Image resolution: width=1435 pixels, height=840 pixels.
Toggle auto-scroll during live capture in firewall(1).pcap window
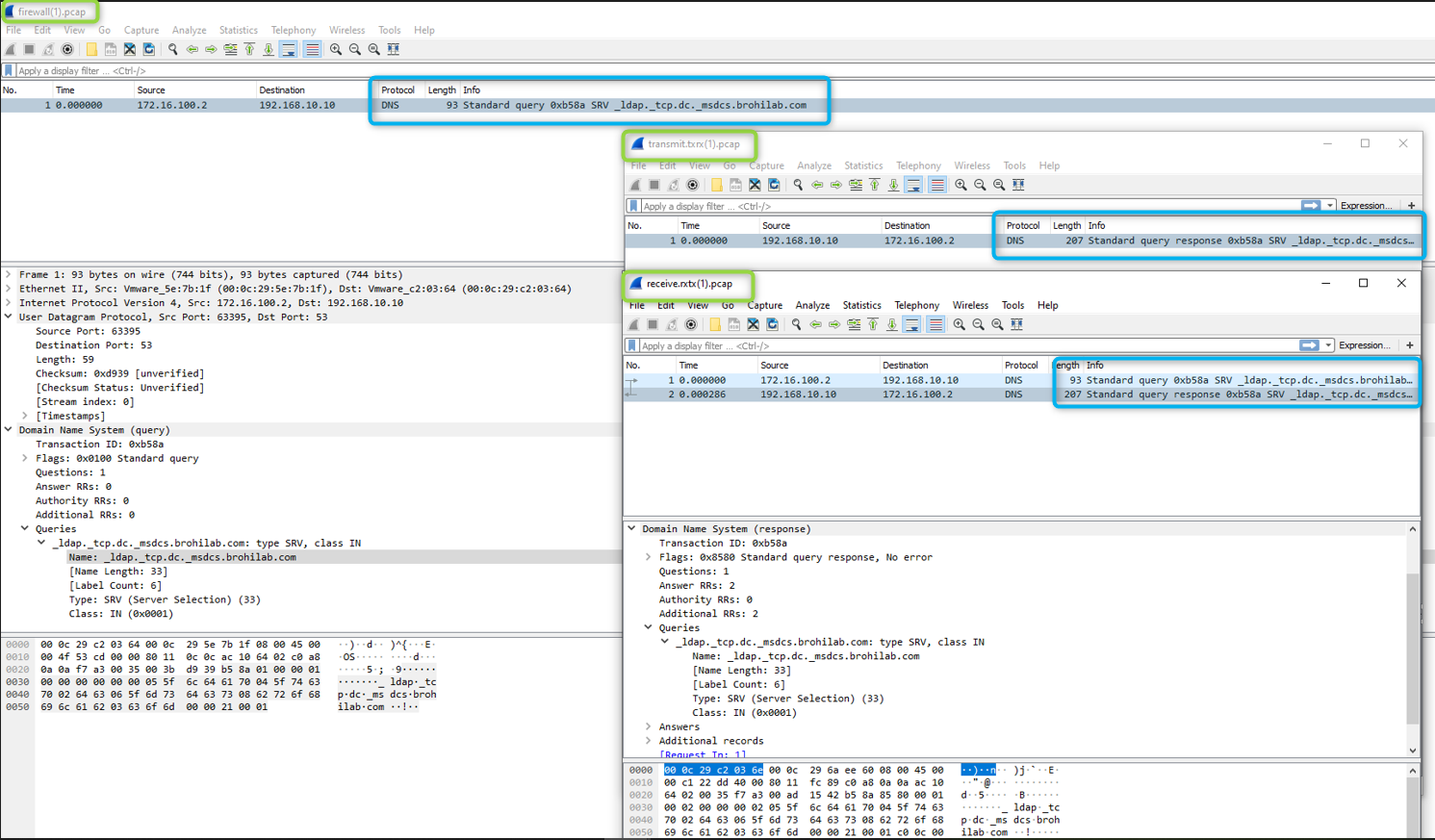point(289,49)
